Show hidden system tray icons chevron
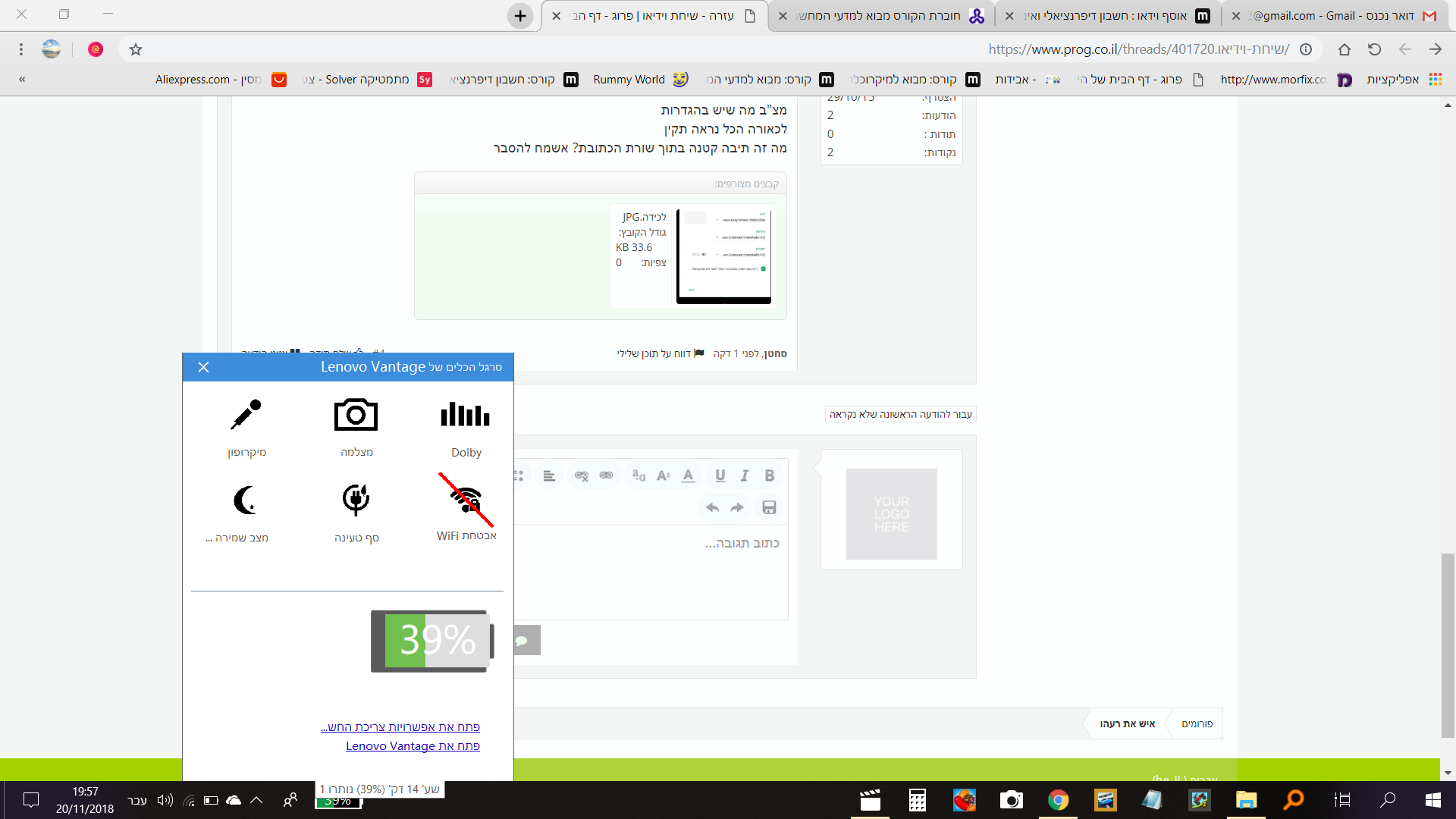This screenshot has height=819, width=1456. click(x=256, y=800)
